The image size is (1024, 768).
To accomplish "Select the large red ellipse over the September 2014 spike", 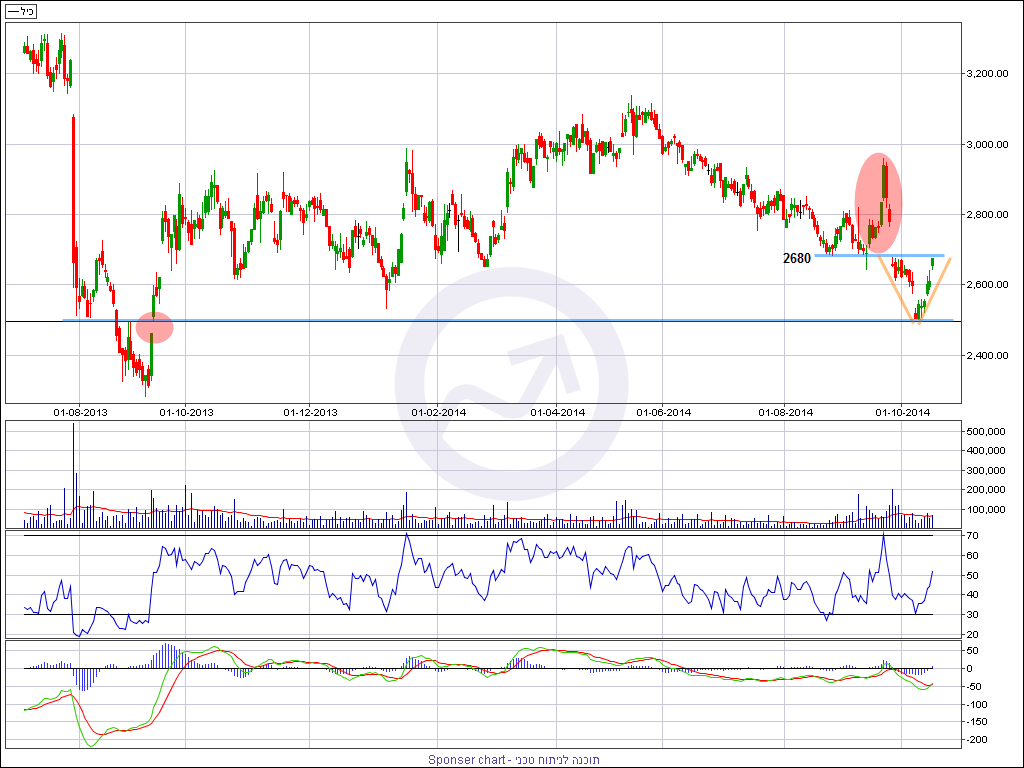I will 878,203.
